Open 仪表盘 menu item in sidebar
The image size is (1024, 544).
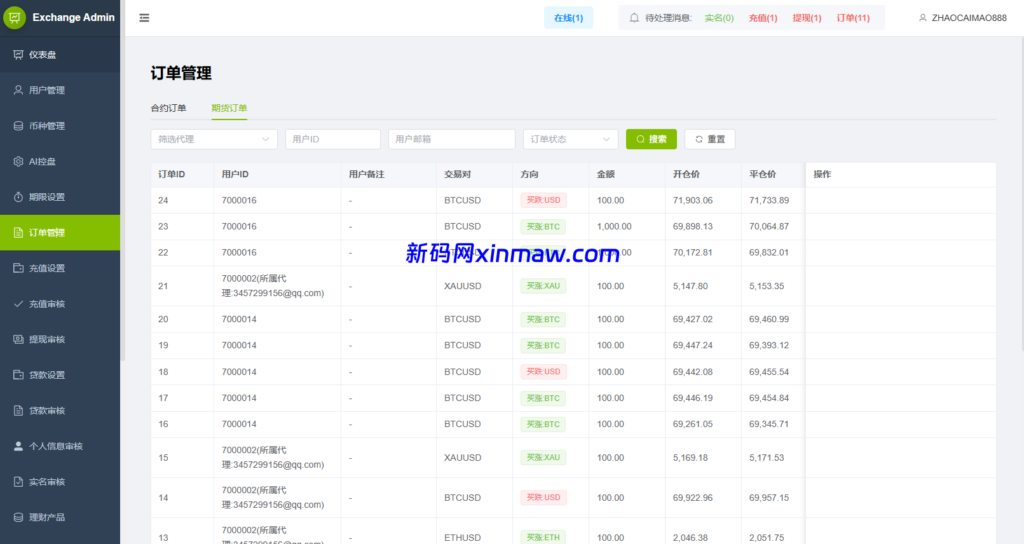[x=60, y=55]
